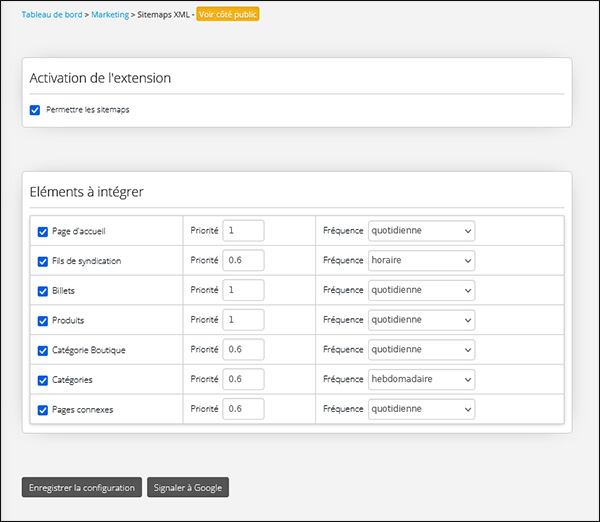Viewport: 600px width, 522px height.
Task: Click the Permettre les sitemaps label
Action: (x=88, y=110)
